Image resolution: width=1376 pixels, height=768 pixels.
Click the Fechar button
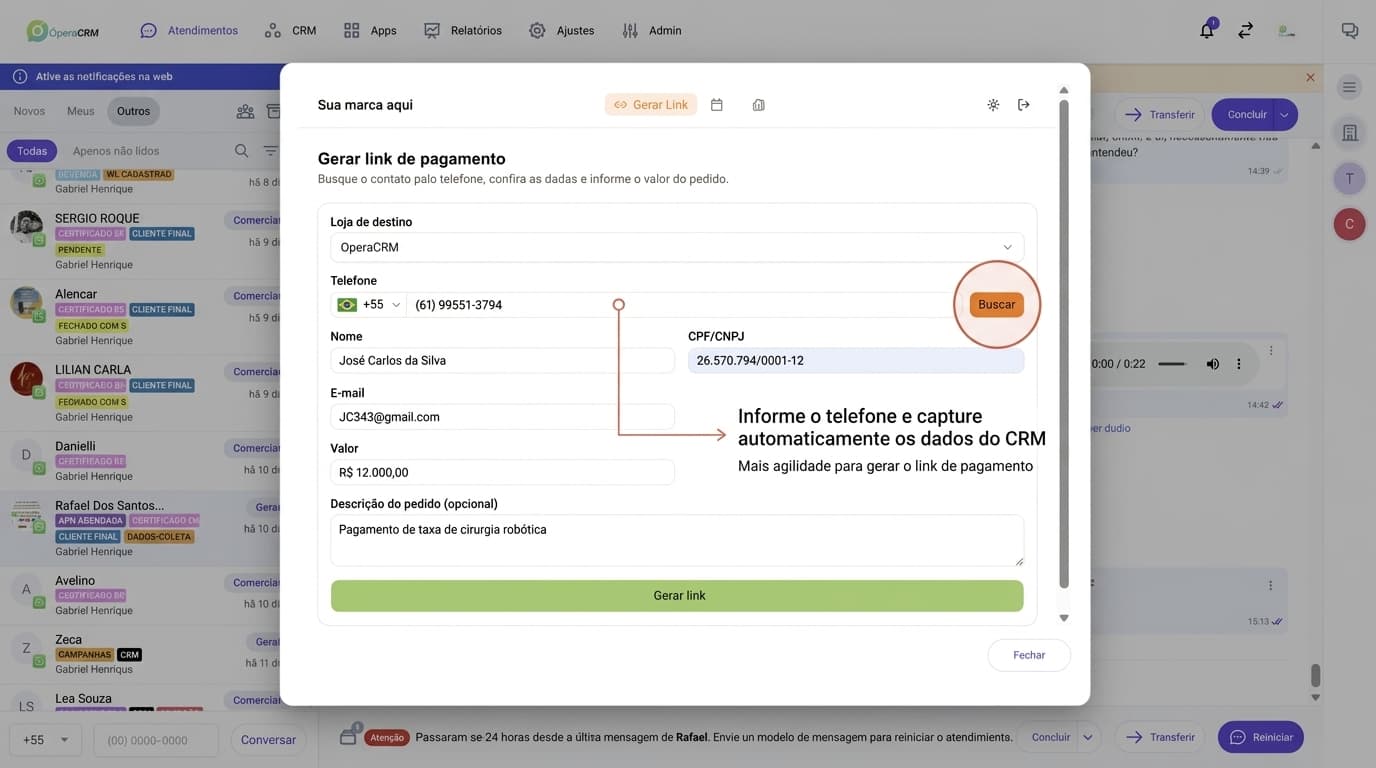(1029, 655)
